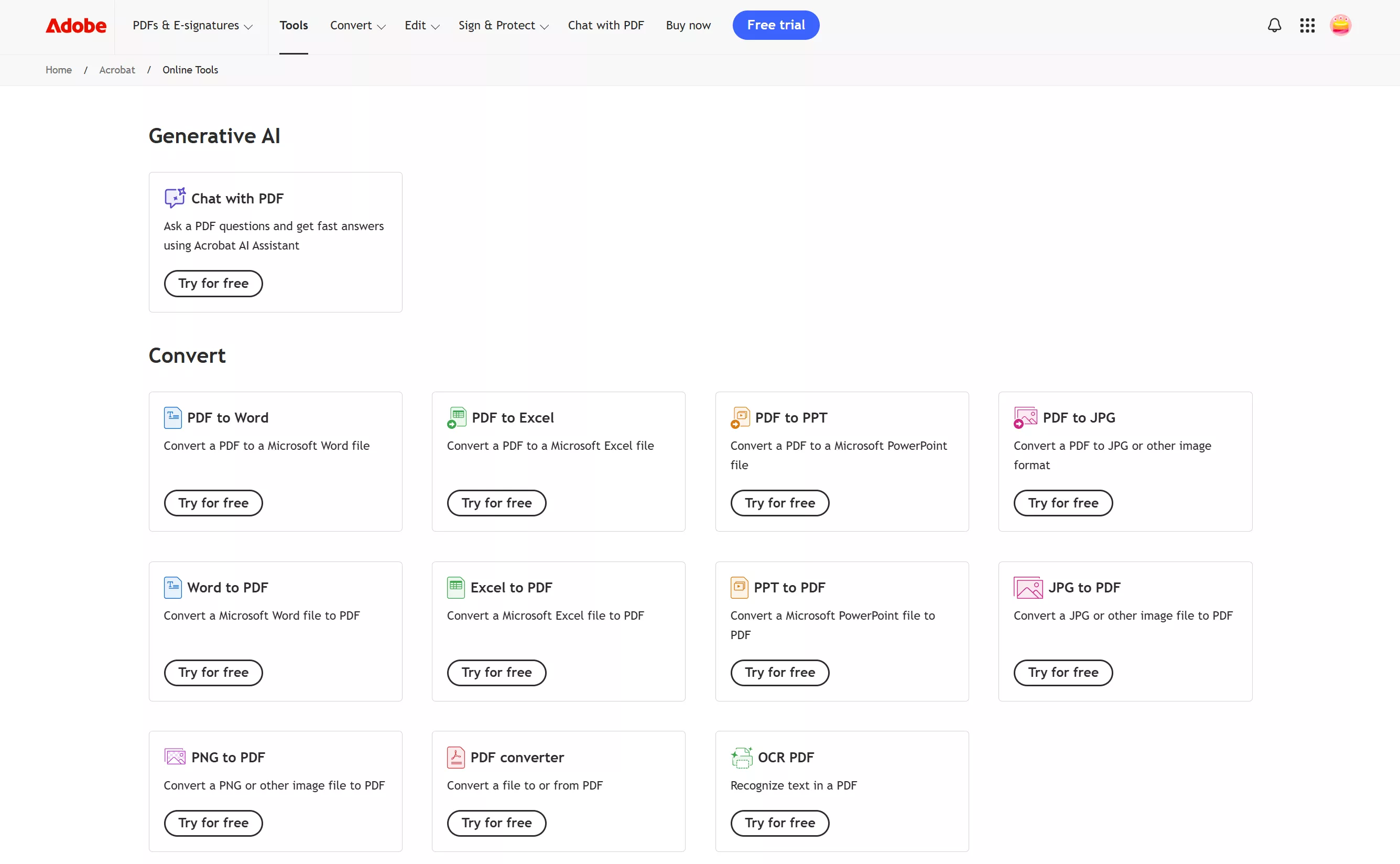Try Chat with PDF for free
Viewport: 1400px width, 864px height.
[213, 284]
